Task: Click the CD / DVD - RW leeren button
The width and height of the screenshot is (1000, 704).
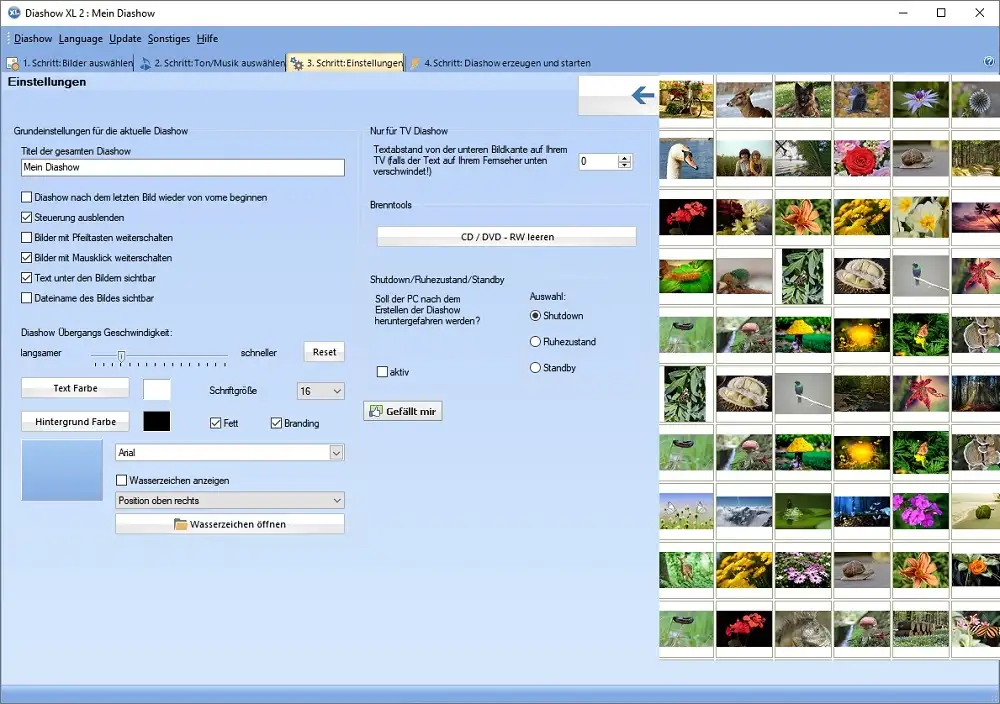Action: point(507,237)
